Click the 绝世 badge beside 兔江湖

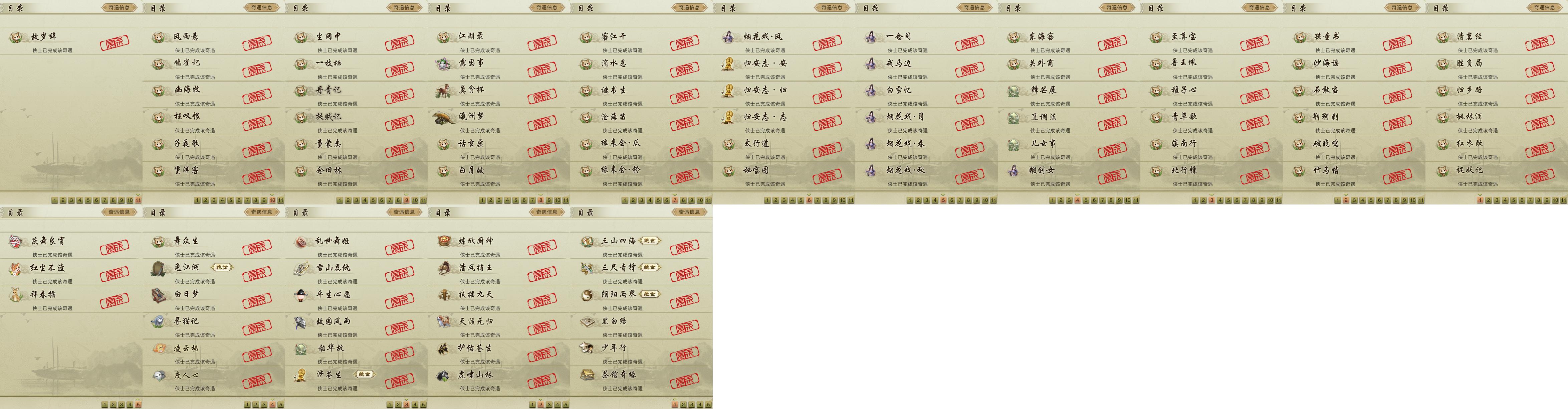point(222,268)
